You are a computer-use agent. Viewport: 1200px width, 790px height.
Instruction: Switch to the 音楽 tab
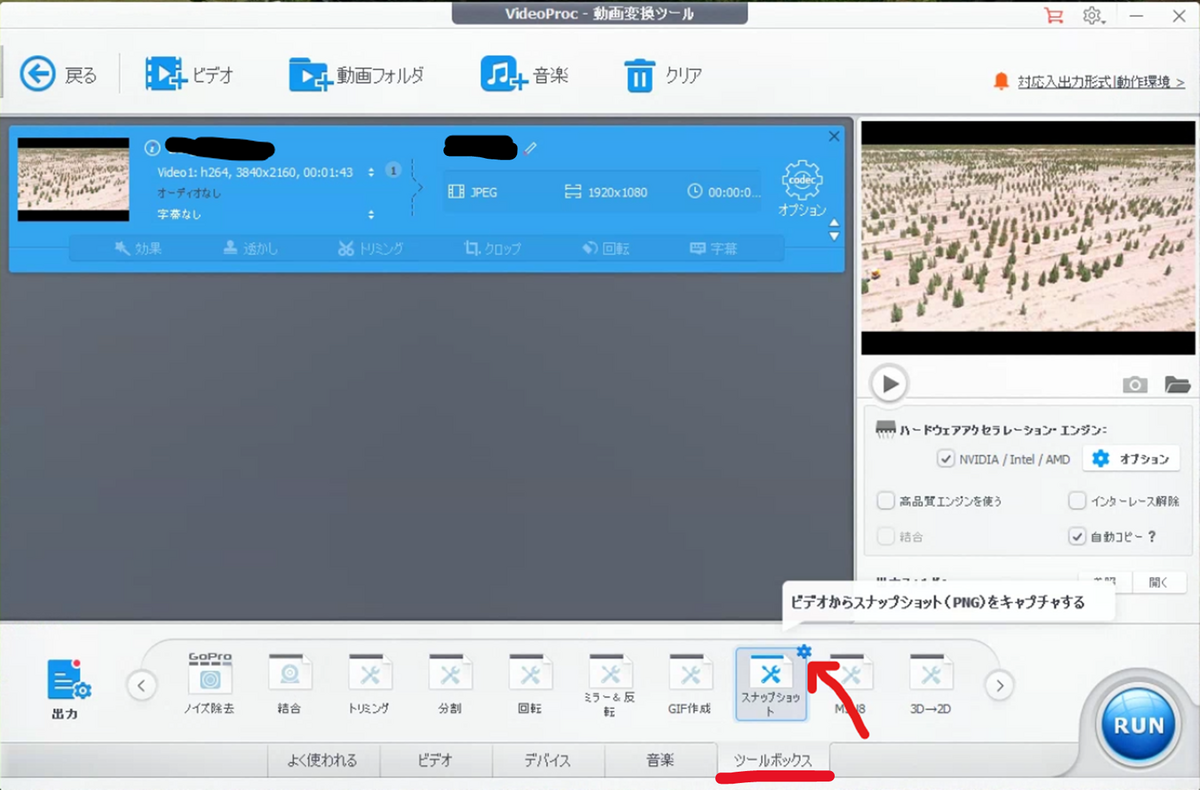click(660, 760)
